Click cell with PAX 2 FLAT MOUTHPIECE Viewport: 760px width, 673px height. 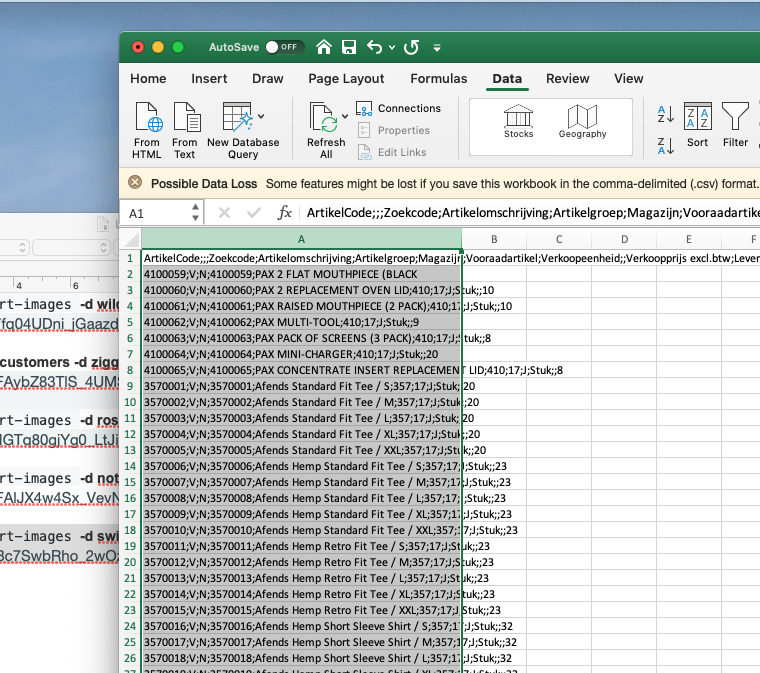[301, 274]
